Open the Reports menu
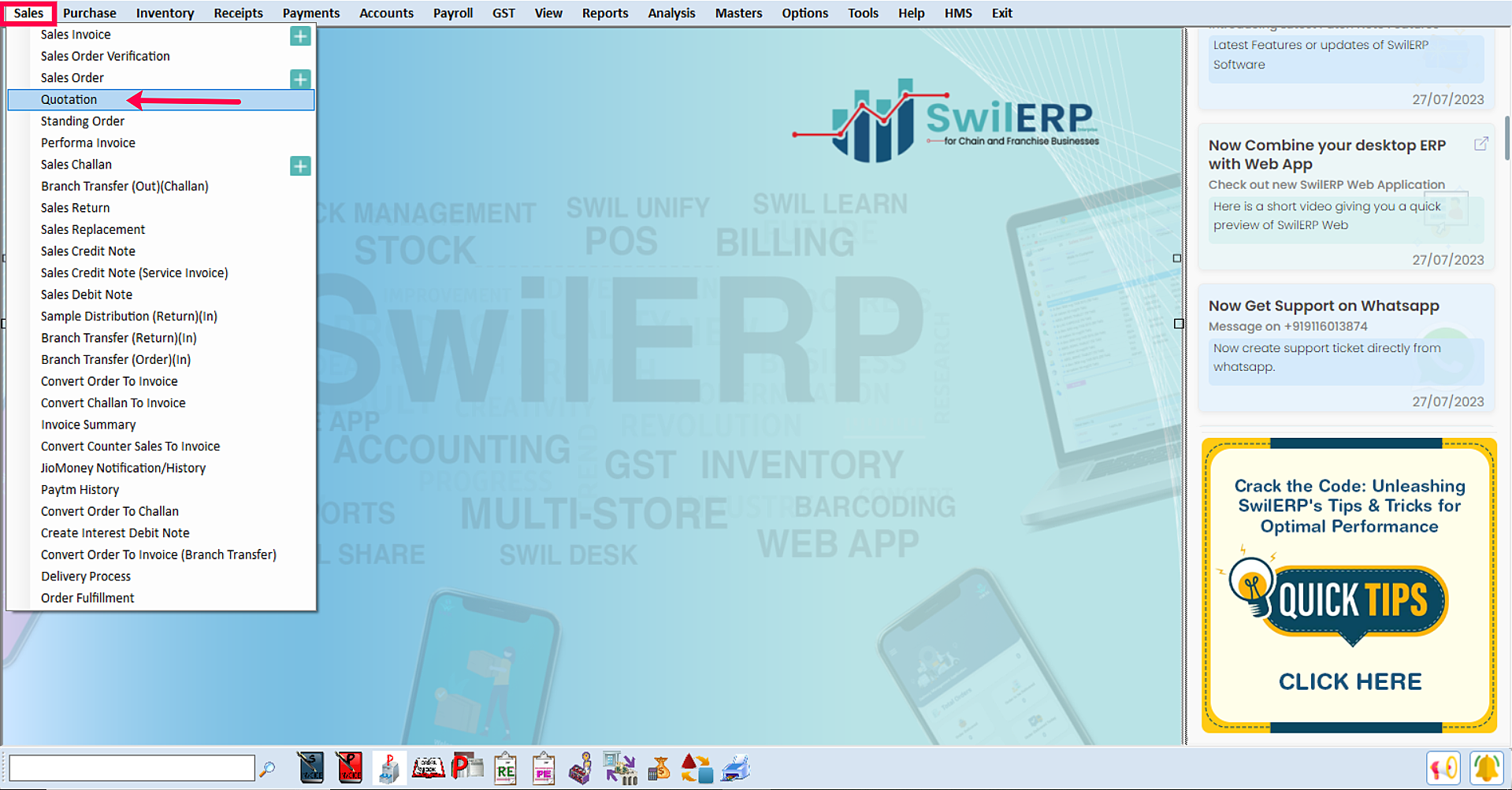Image resolution: width=1512 pixels, height=790 pixels. click(605, 13)
